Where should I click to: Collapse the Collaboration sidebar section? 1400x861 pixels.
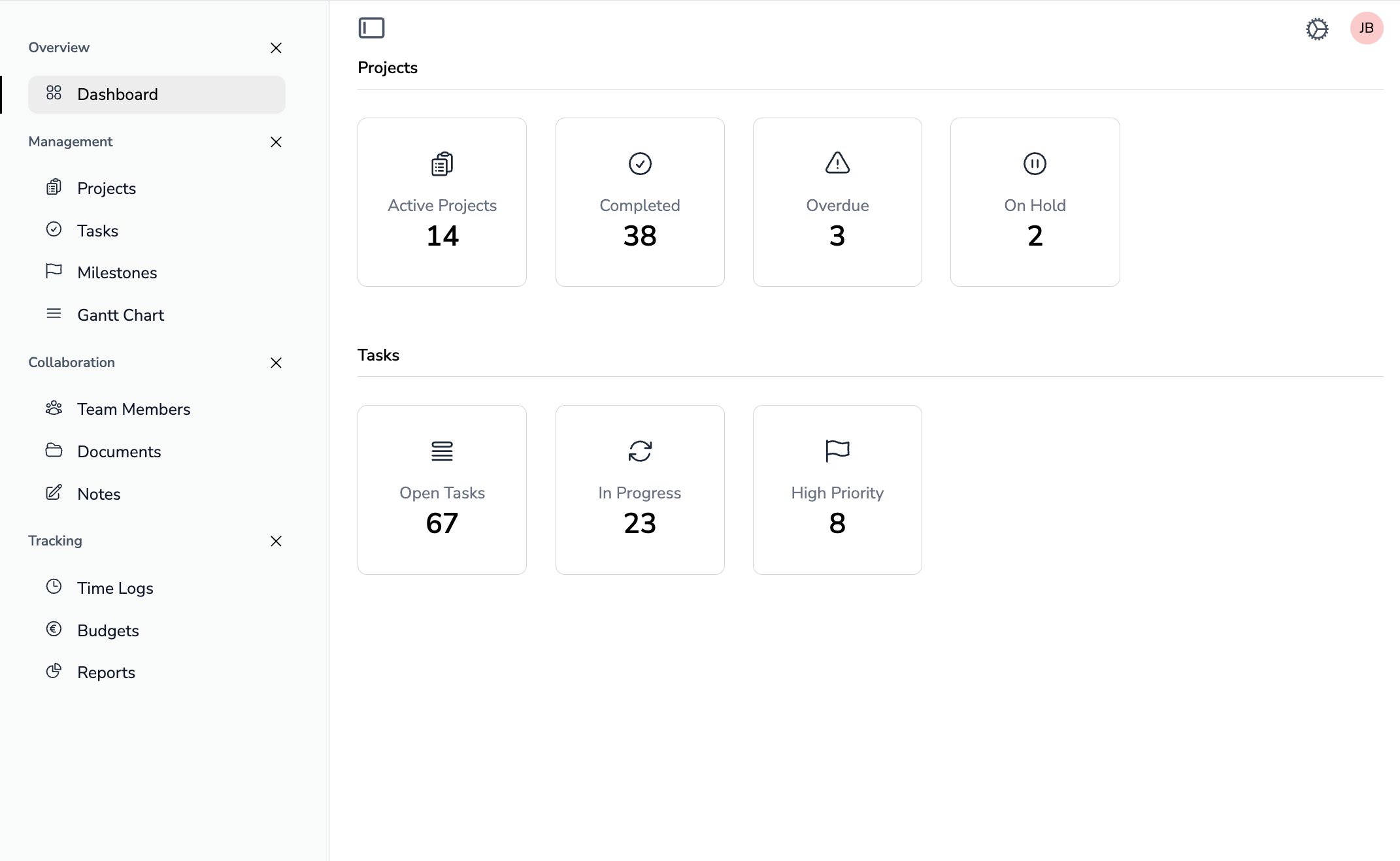point(276,363)
